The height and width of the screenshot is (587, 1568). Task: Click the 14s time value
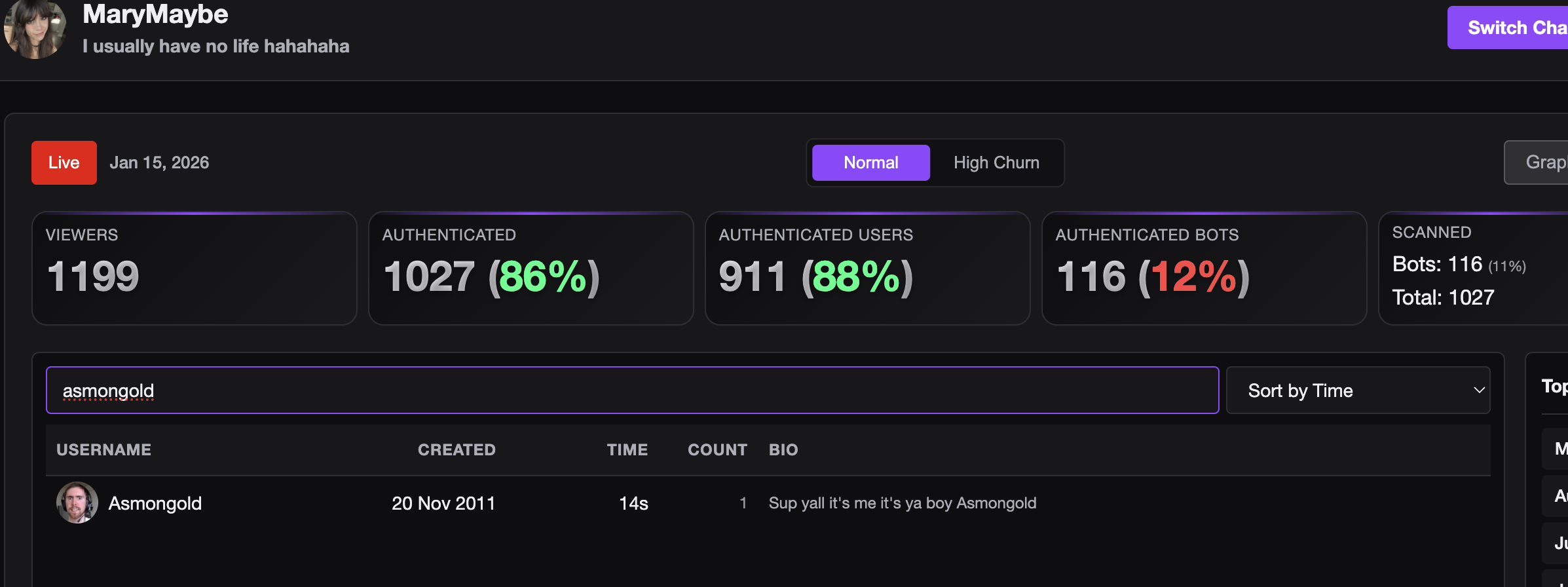click(633, 503)
